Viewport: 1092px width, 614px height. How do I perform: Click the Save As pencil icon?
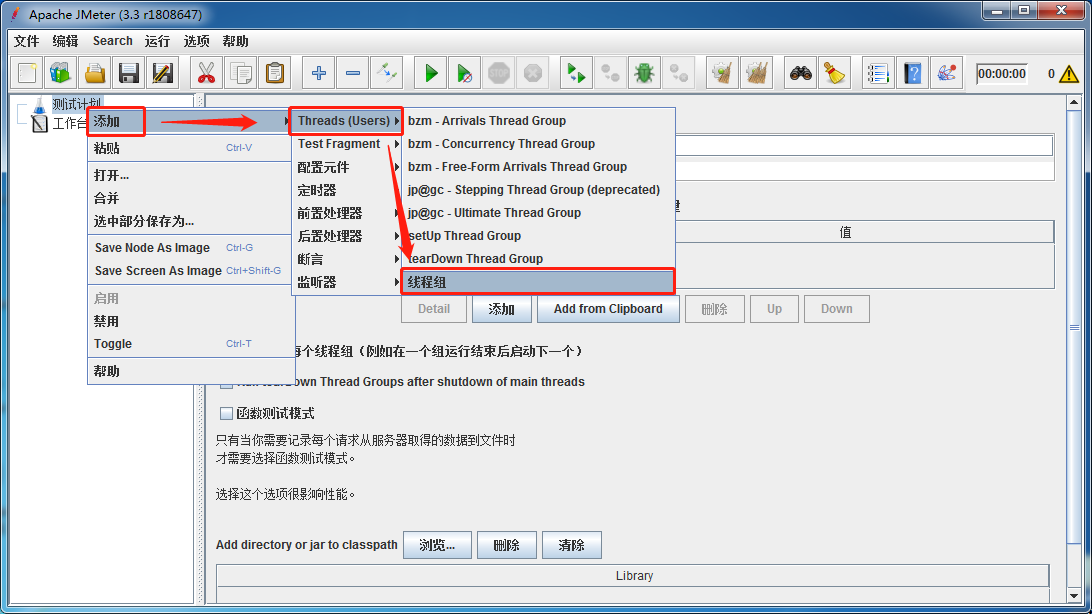tap(163, 73)
